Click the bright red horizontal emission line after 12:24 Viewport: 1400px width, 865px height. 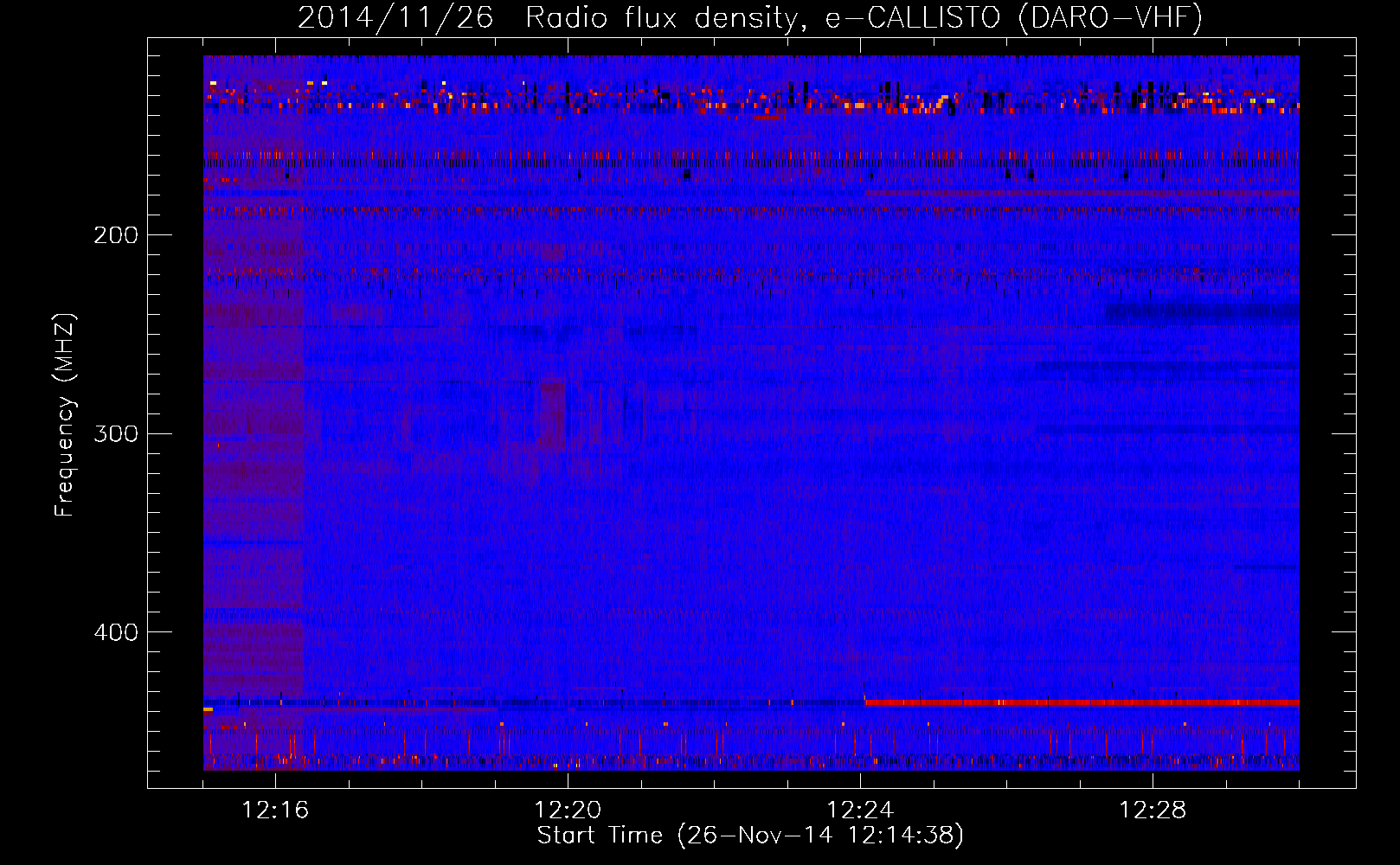tap(1082, 702)
